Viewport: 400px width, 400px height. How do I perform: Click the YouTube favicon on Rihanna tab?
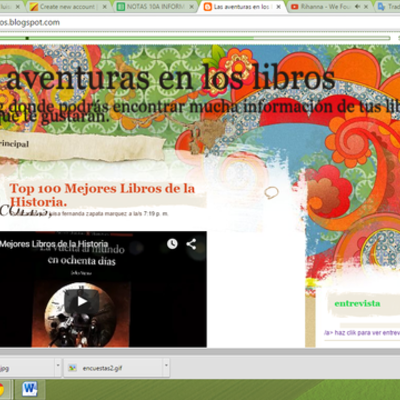pyautogui.click(x=295, y=7)
